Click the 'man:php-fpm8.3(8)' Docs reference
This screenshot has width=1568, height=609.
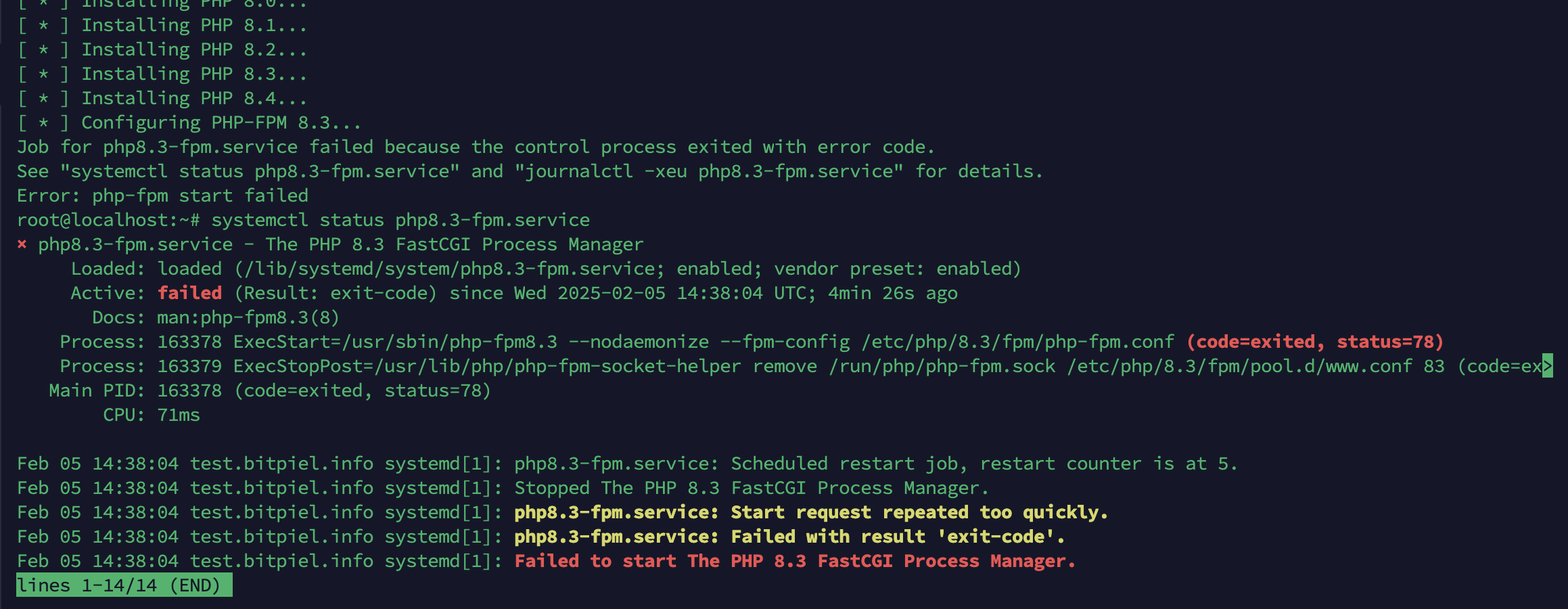tap(248, 317)
